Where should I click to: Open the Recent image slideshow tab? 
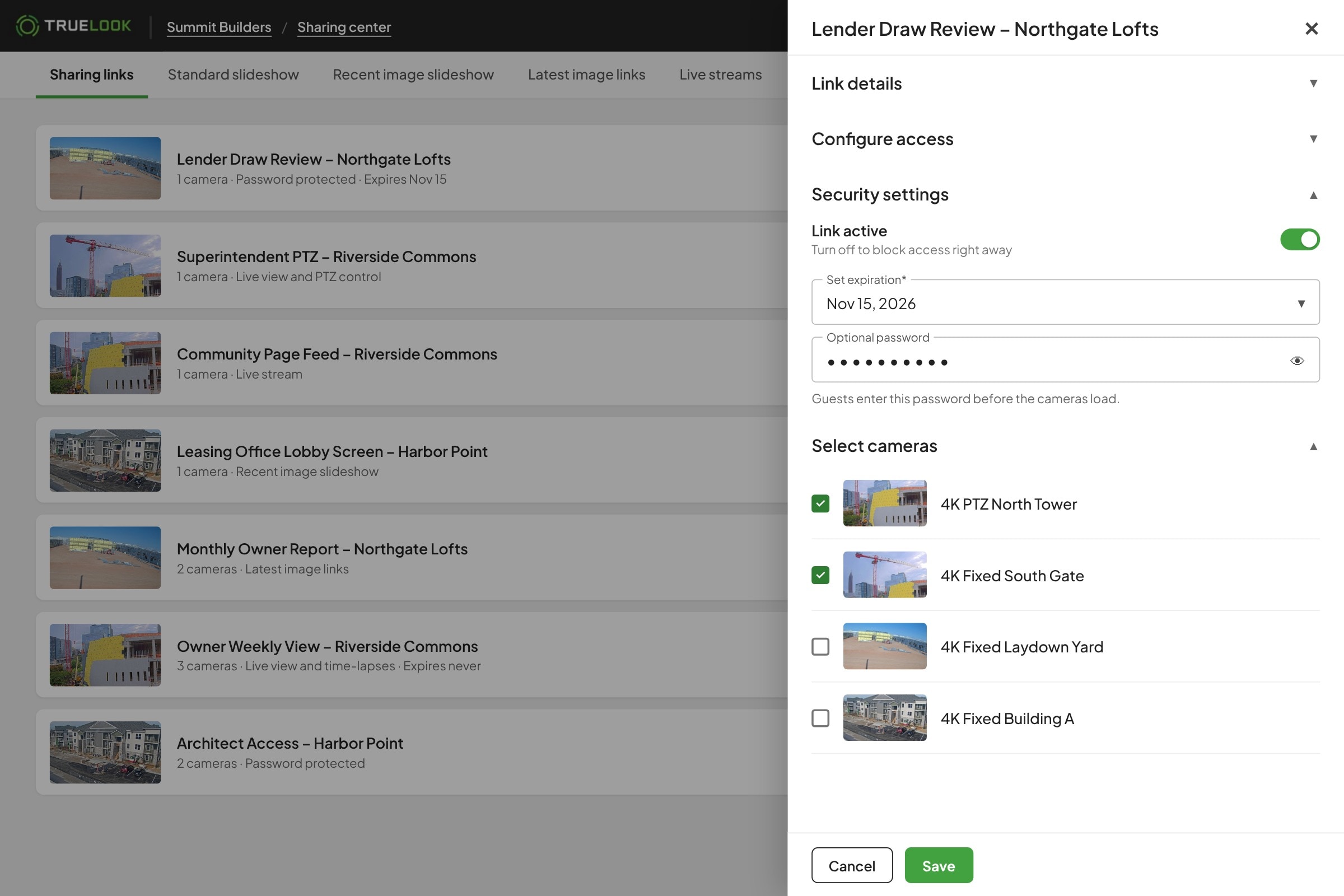tap(413, 74)
